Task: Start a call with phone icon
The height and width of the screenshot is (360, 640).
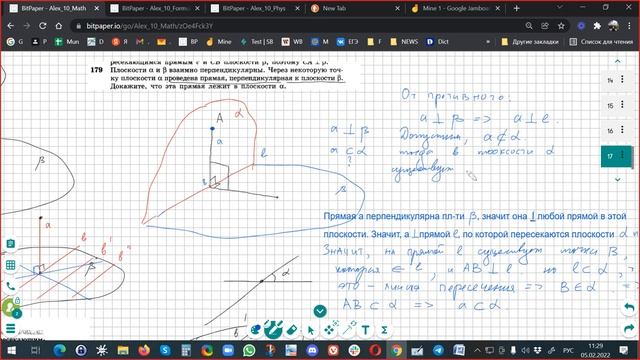Action: [x=11, y=287]
